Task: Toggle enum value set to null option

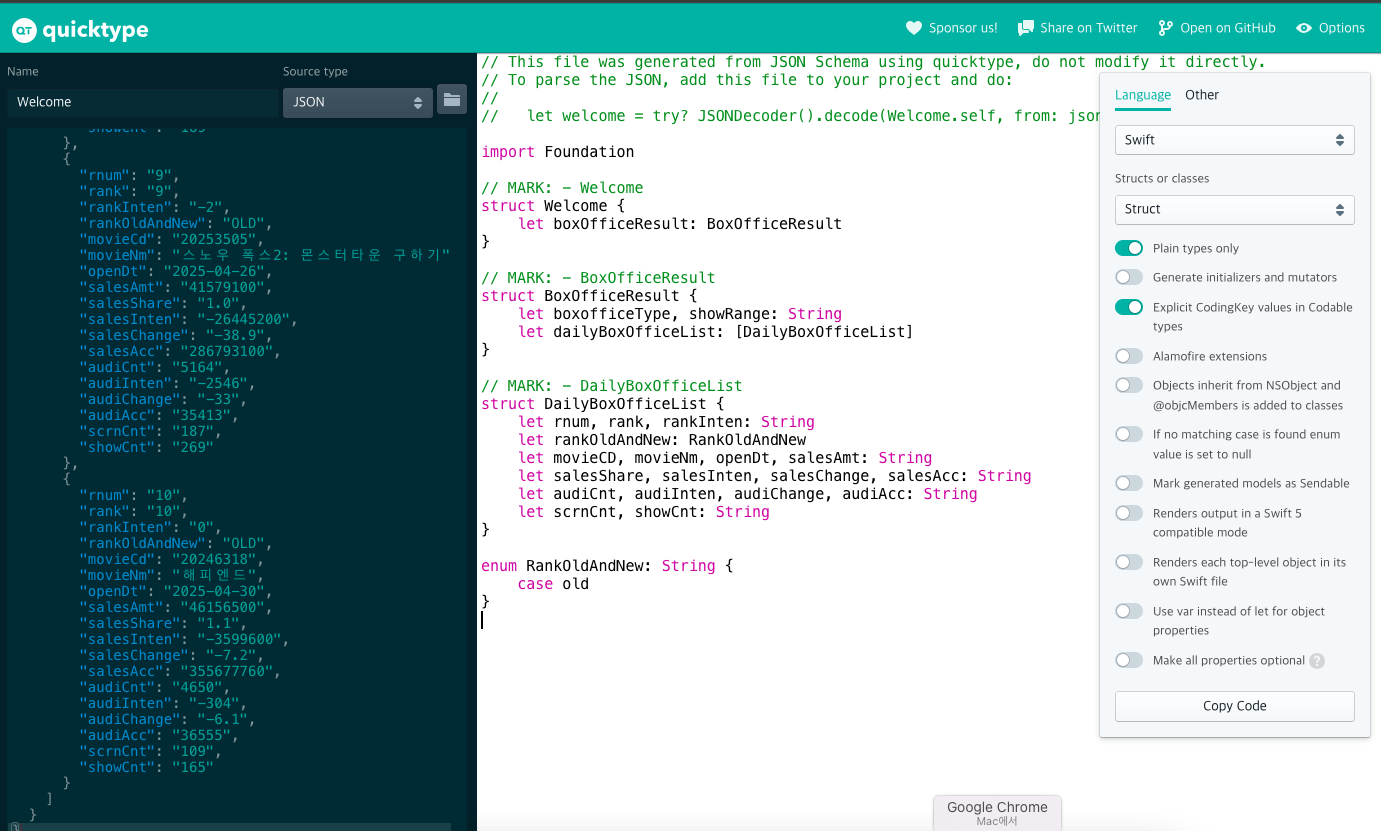Action: click(1129, 434)
